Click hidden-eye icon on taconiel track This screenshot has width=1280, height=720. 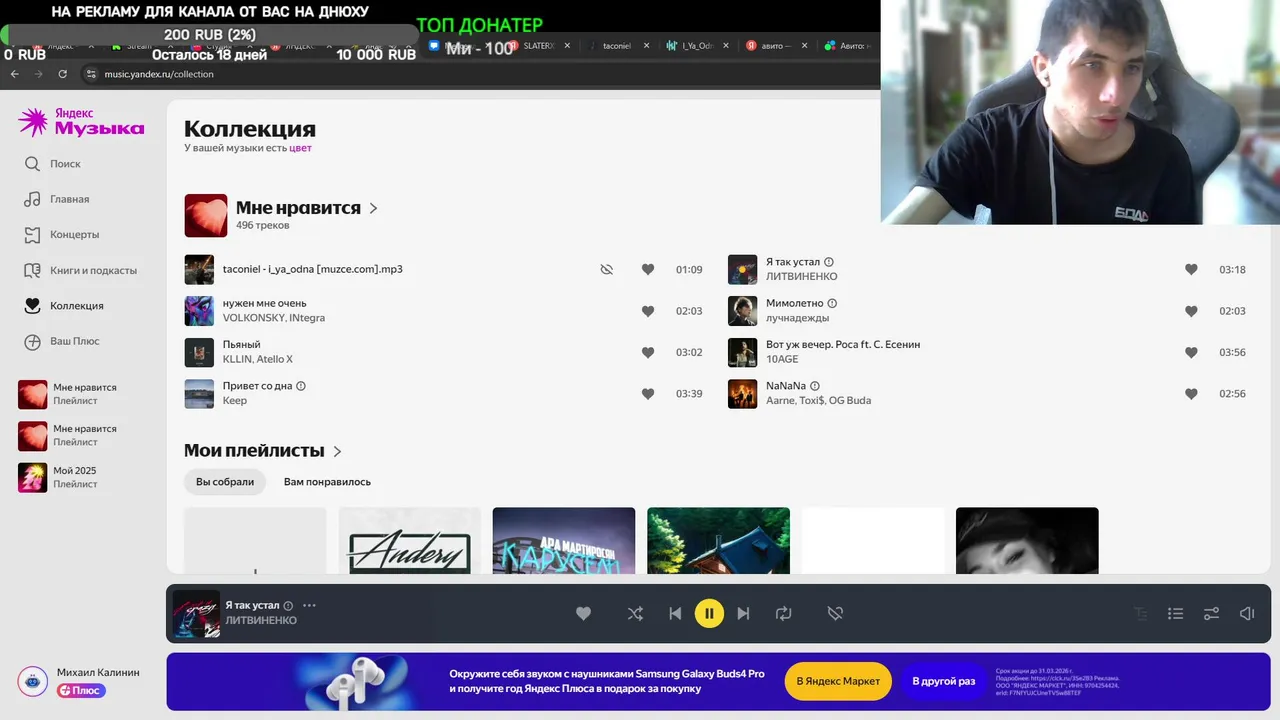click(606, 270)
